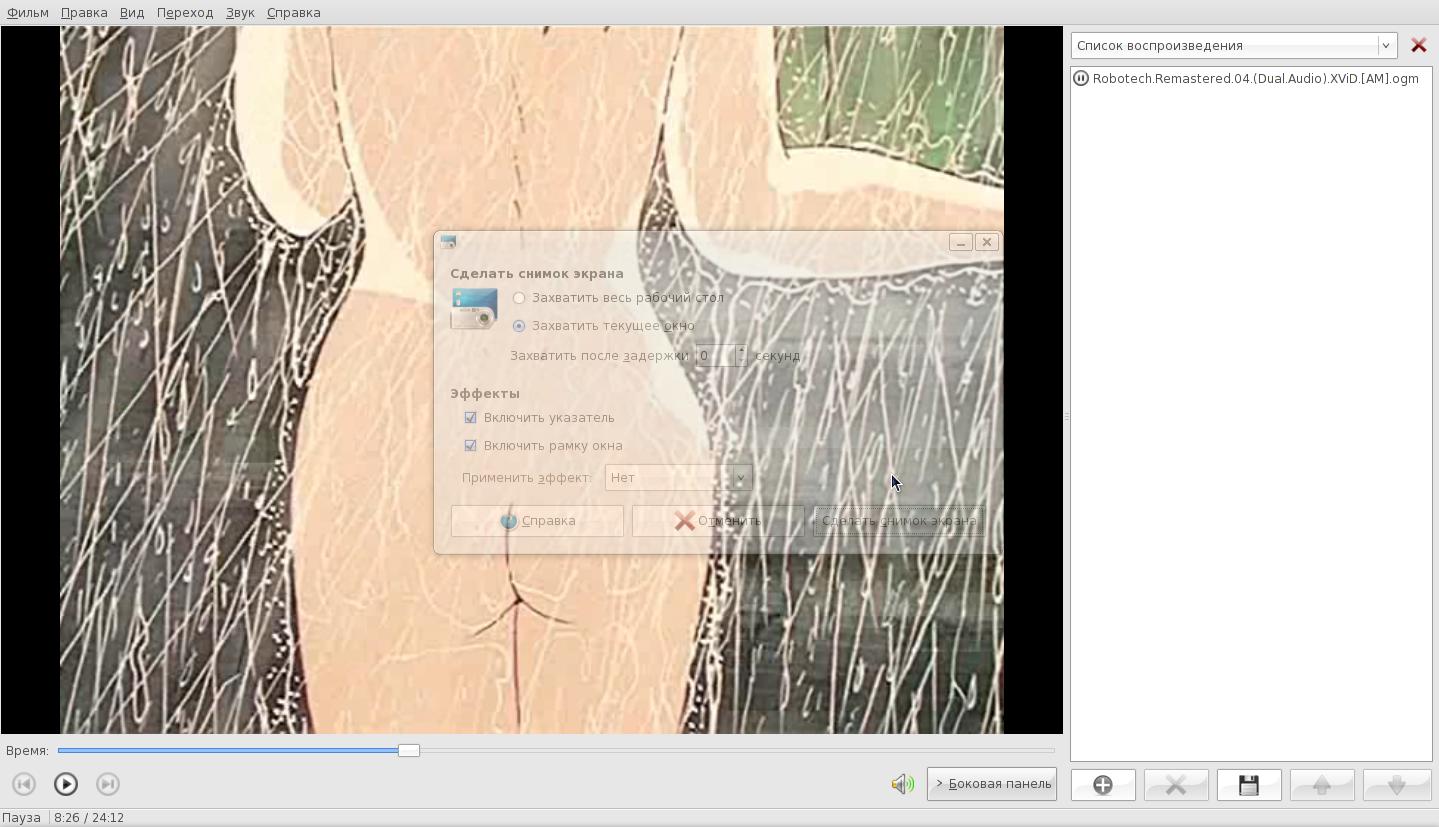
Task: Toggle Включить рамку окна checkbox
Action: pos(470,446)
